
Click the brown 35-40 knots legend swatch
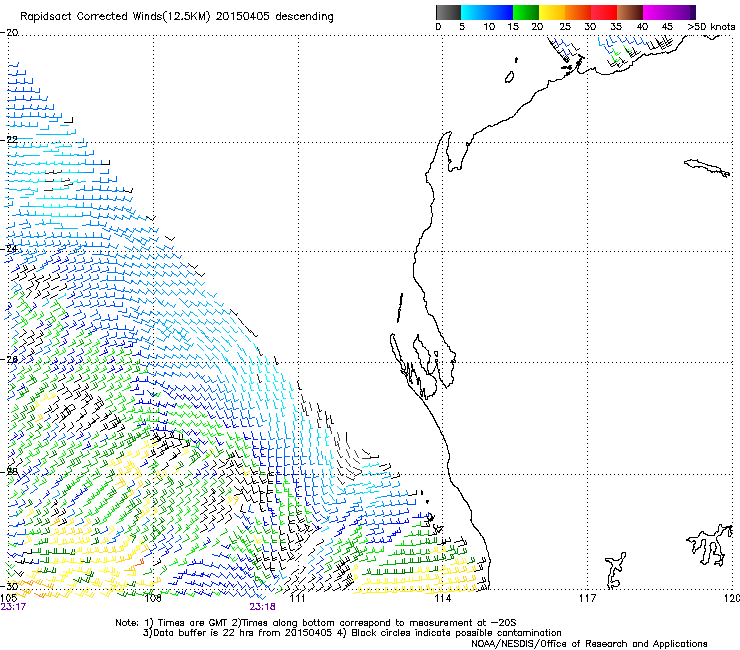pos(630,12)
